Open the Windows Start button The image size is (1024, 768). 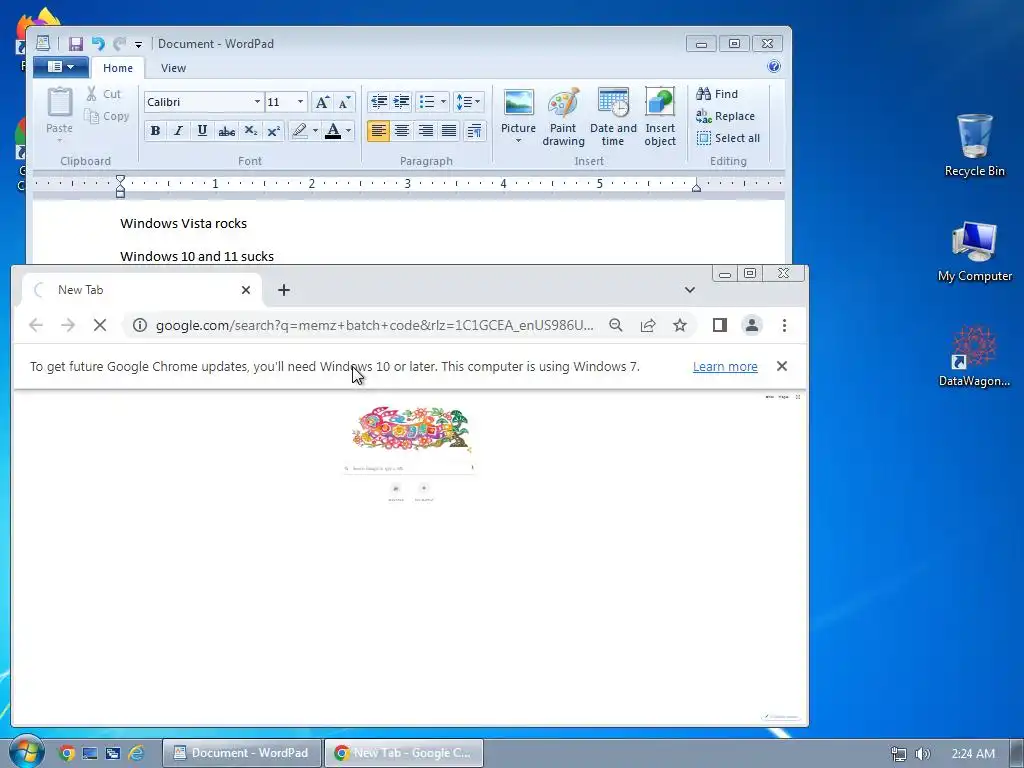pyautogui.click(x=26, y=752)
